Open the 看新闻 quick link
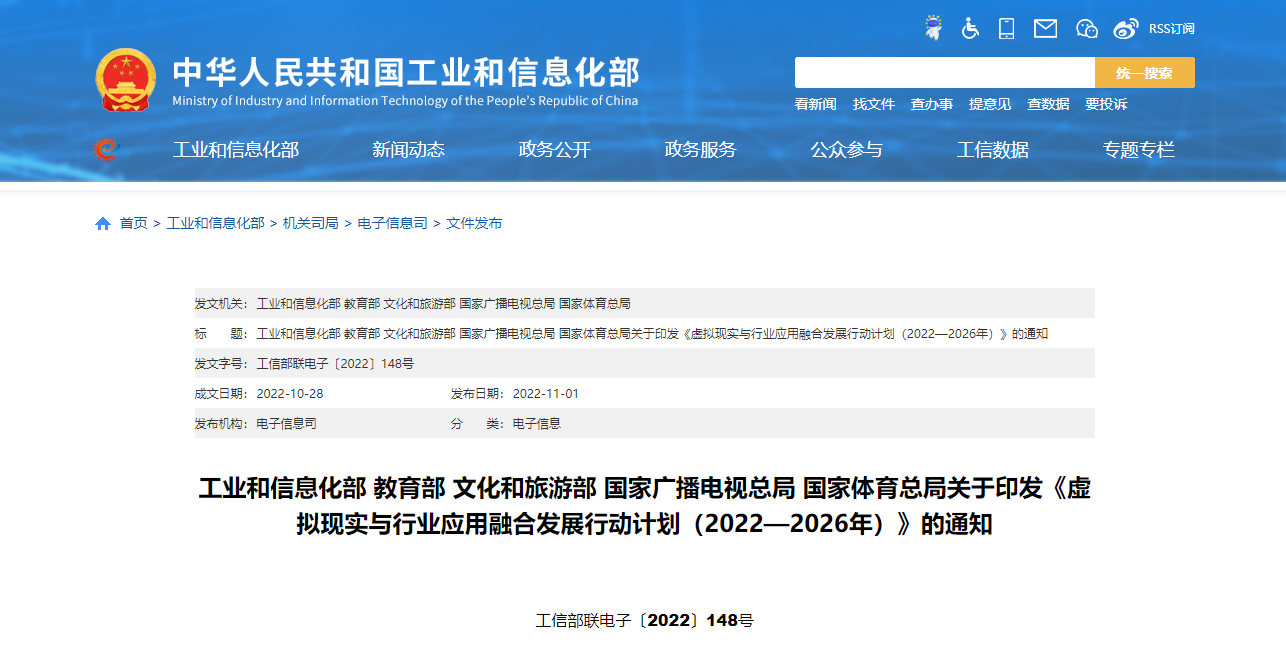 click(x=816, y=104)
